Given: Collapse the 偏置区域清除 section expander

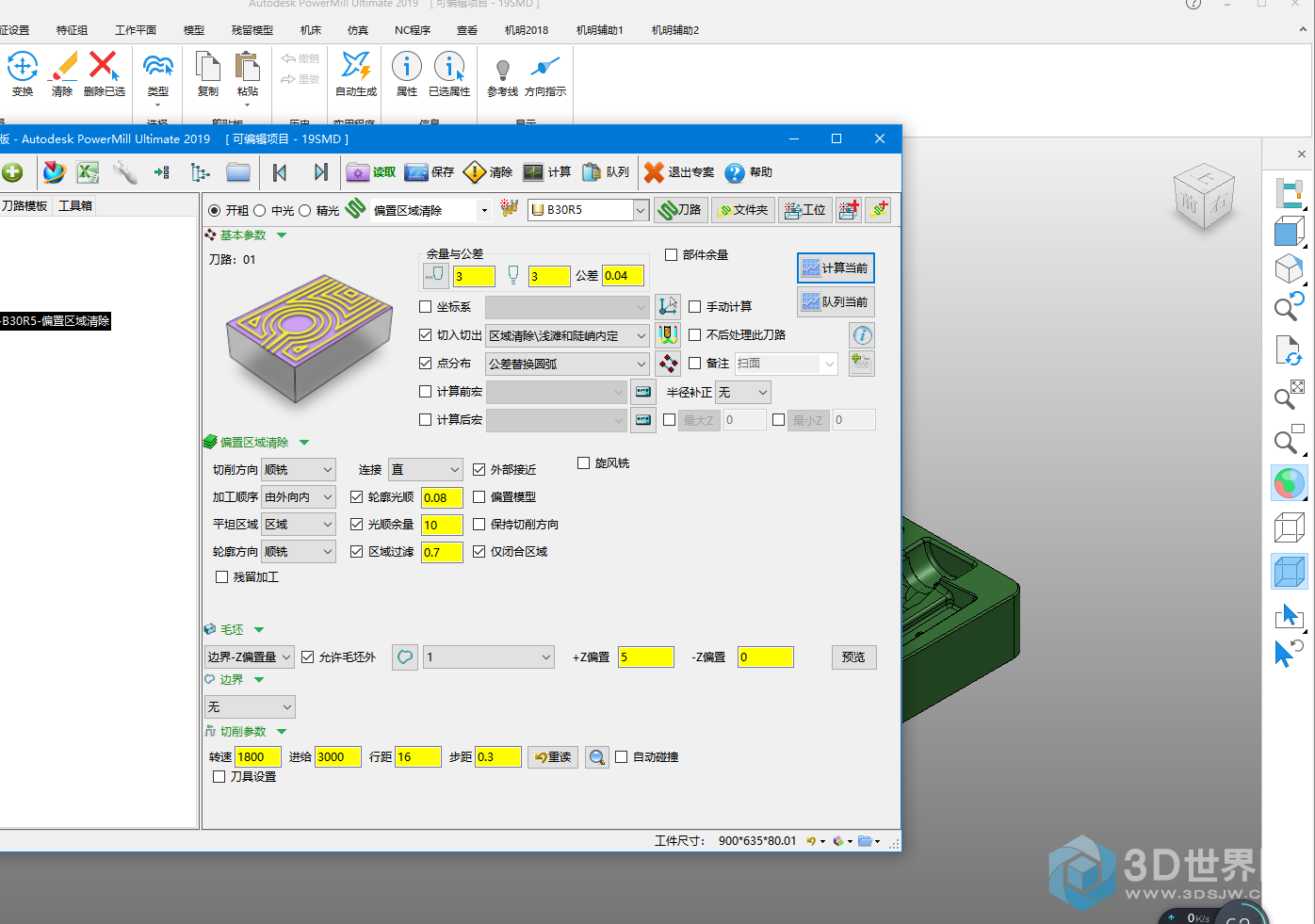Looking at the screenshot, I should (304, 443).
